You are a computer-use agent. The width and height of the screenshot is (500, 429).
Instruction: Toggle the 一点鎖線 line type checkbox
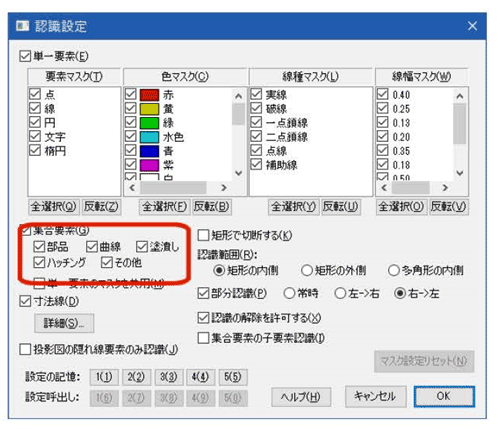click(x=256, y=122)
